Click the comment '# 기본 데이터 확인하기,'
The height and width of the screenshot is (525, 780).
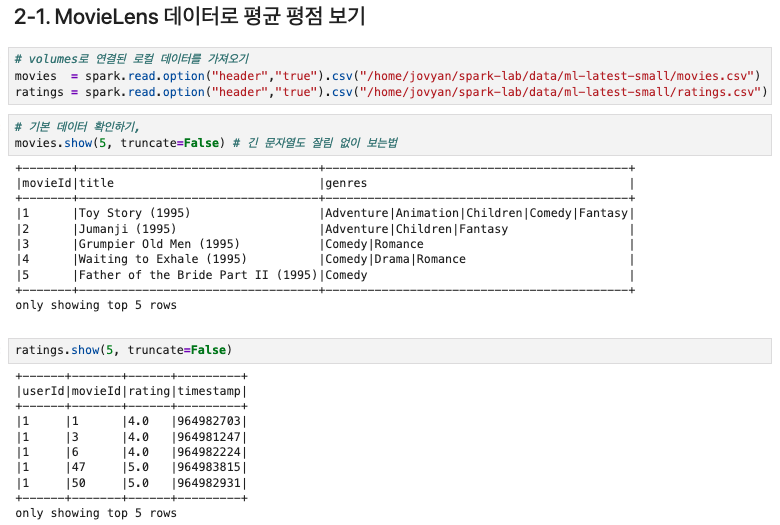point(77,127)
